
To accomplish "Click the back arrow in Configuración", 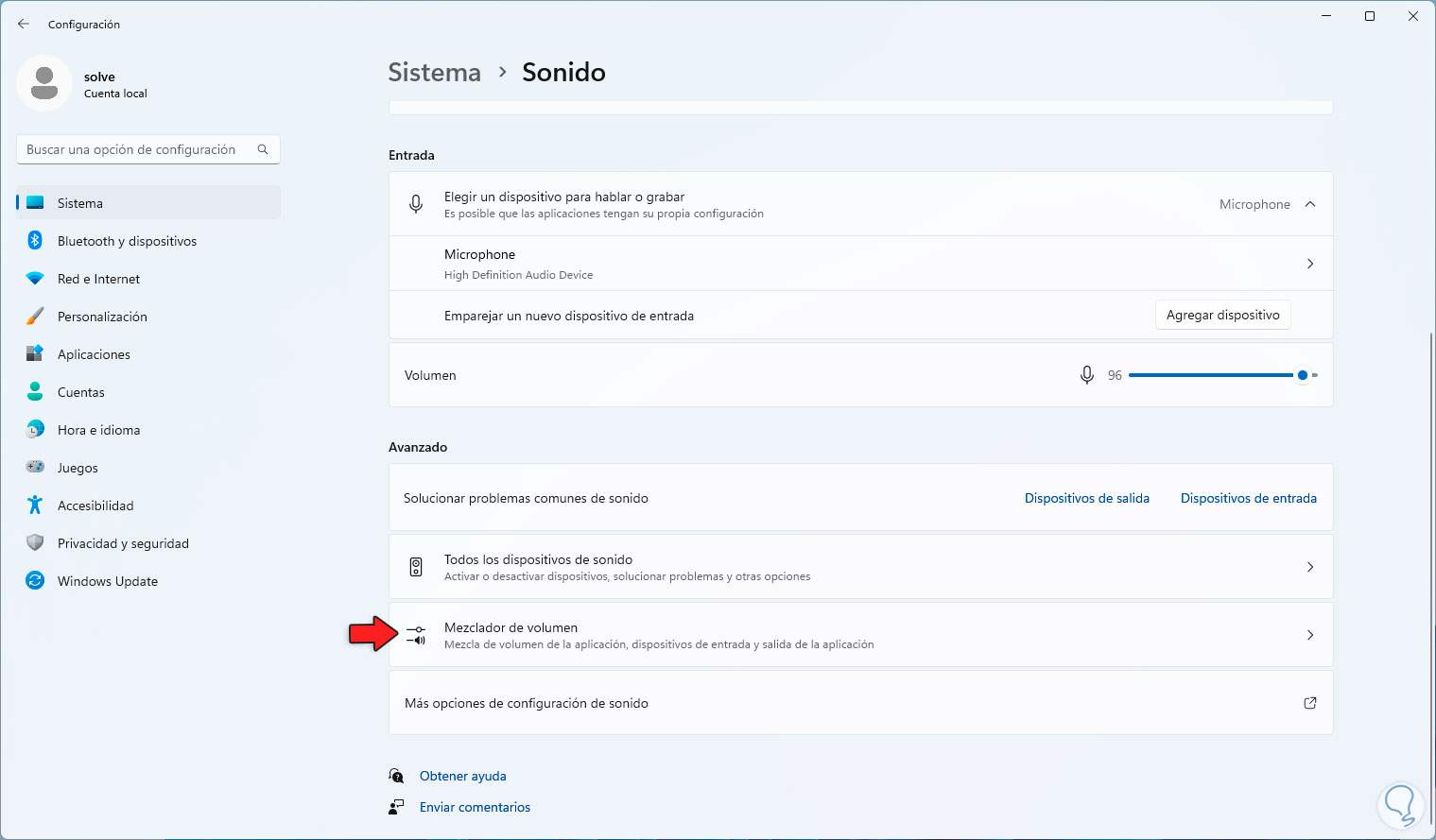I will [24, 25].
